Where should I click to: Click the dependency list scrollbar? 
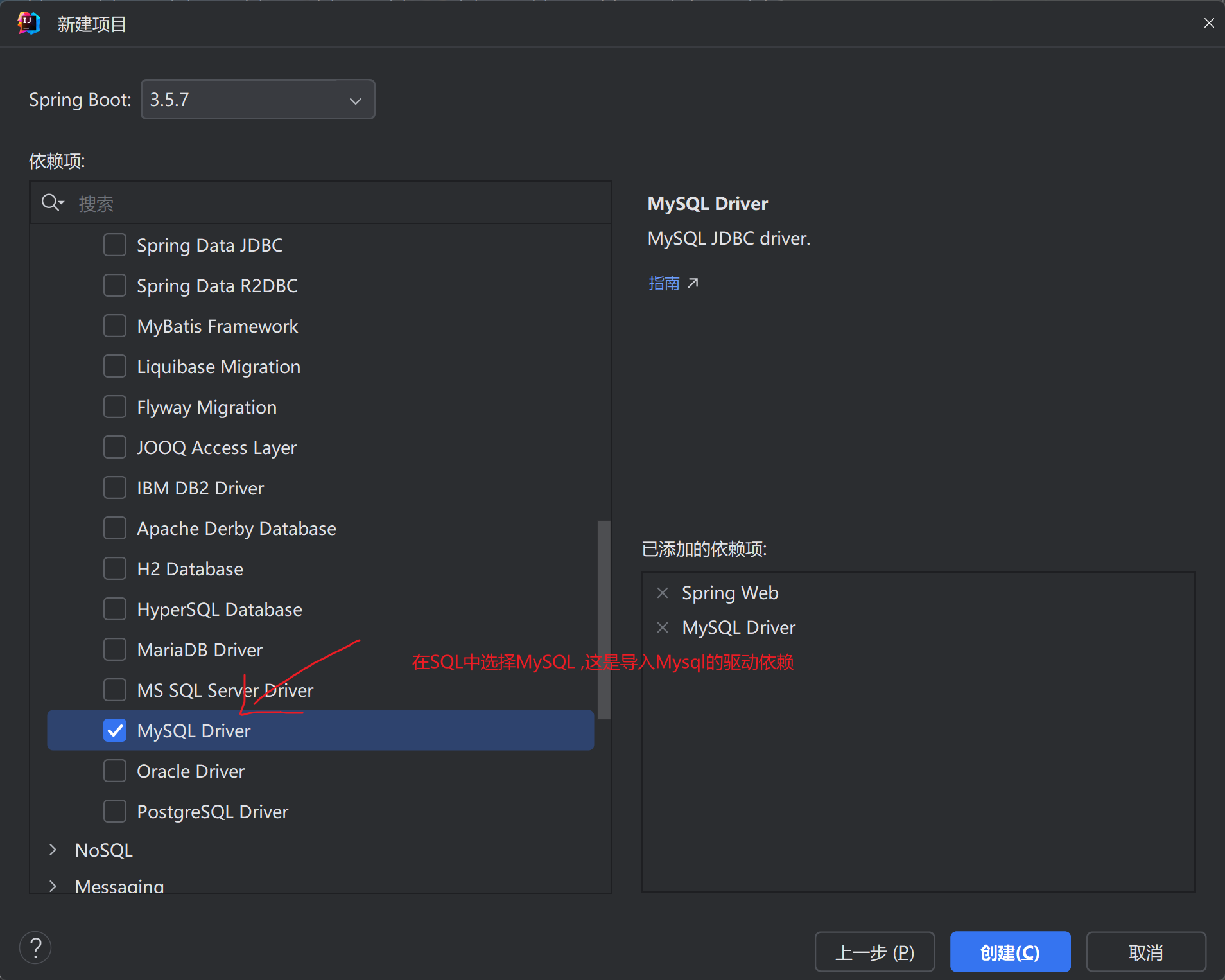click(604, 619)
